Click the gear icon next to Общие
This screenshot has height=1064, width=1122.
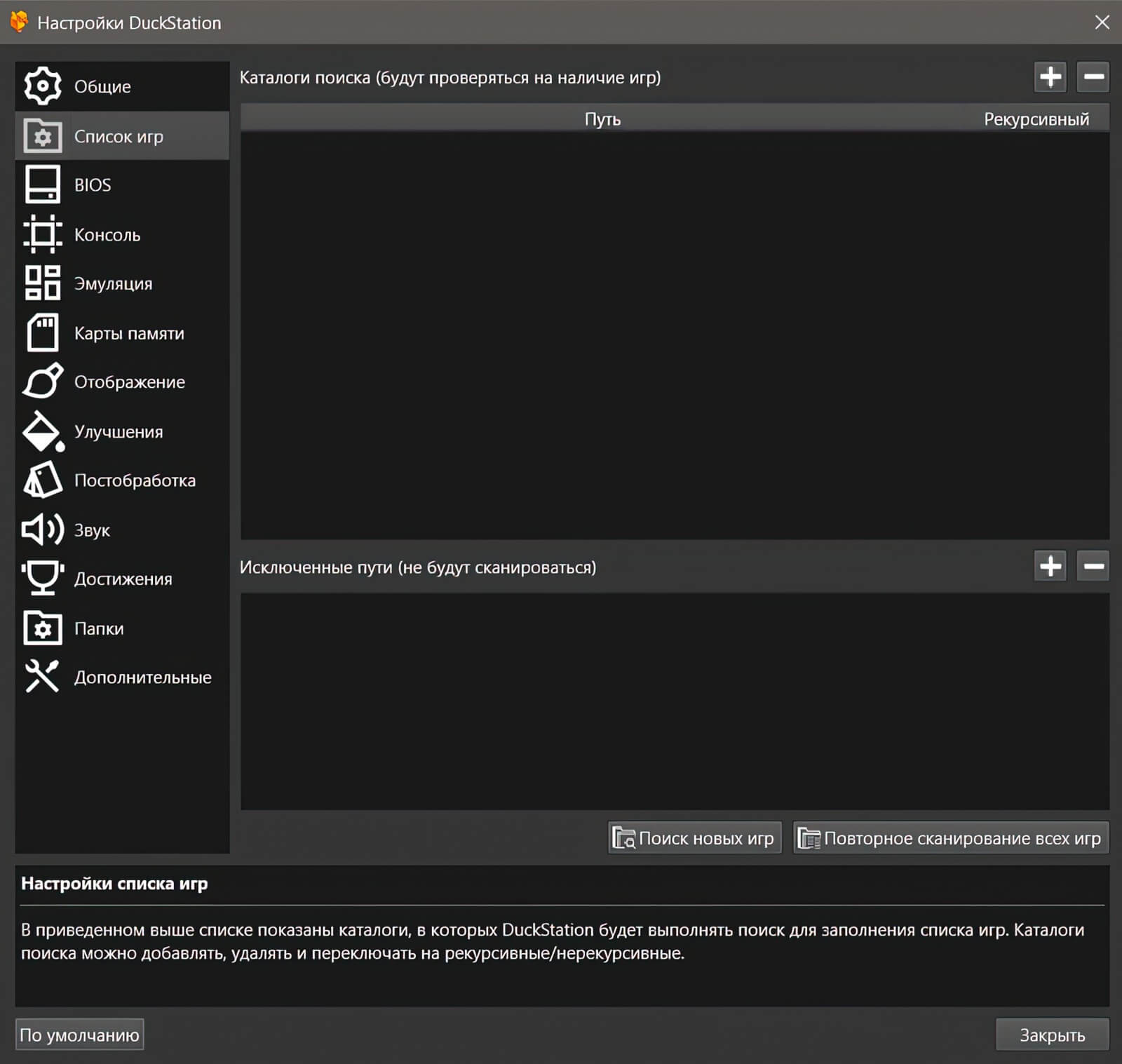pyautogui.click(x=43, y=86)
